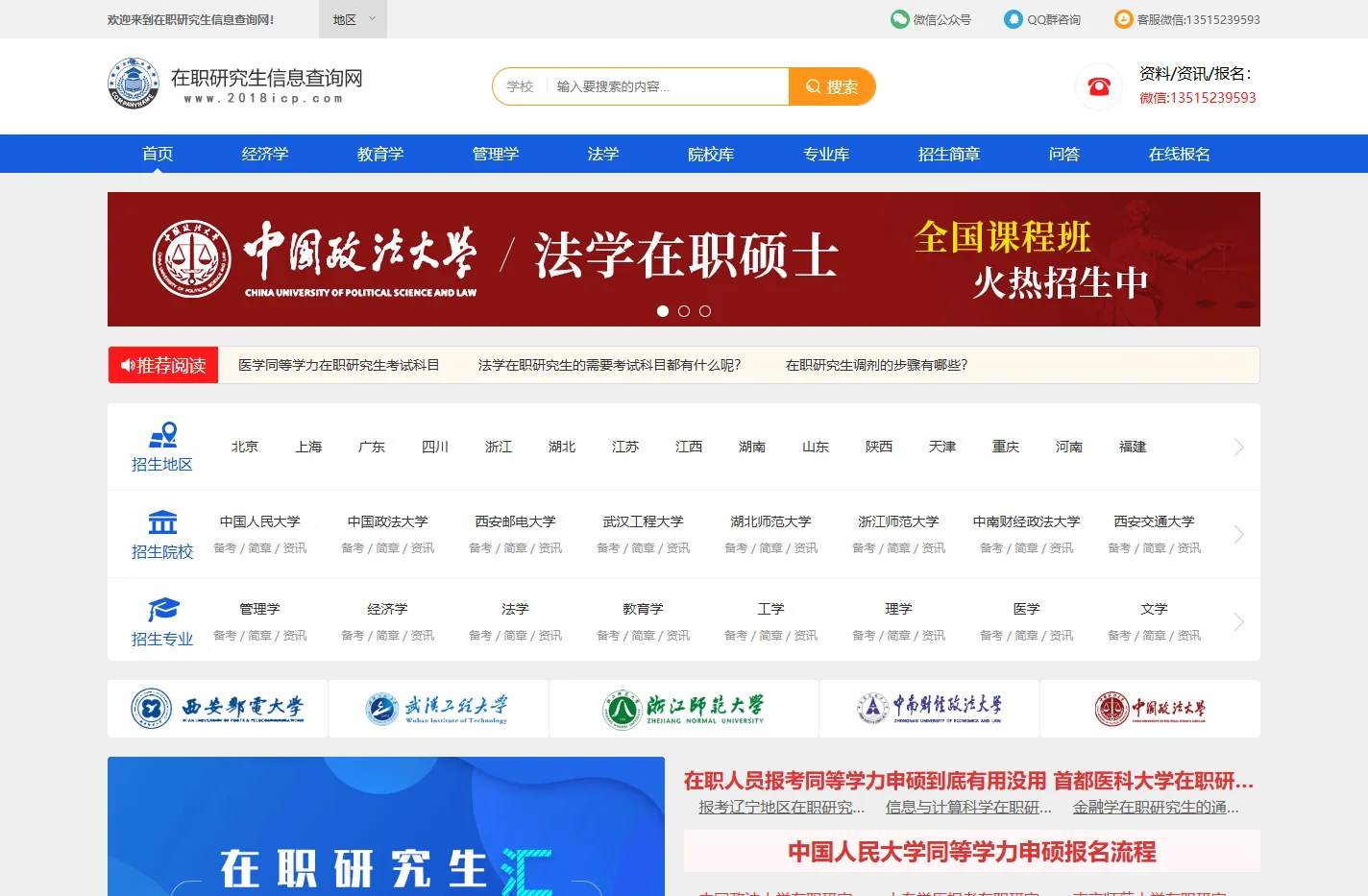Viewport: 1368px width, 896px height.
Task: Click the search text input field
Action: (669, 86)
